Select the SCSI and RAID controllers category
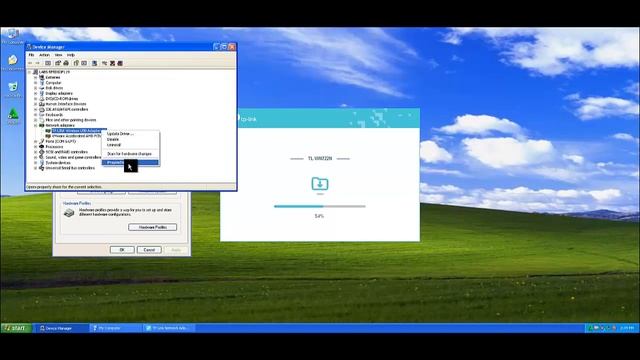The image size is (640, 360). tap(67, 152)
